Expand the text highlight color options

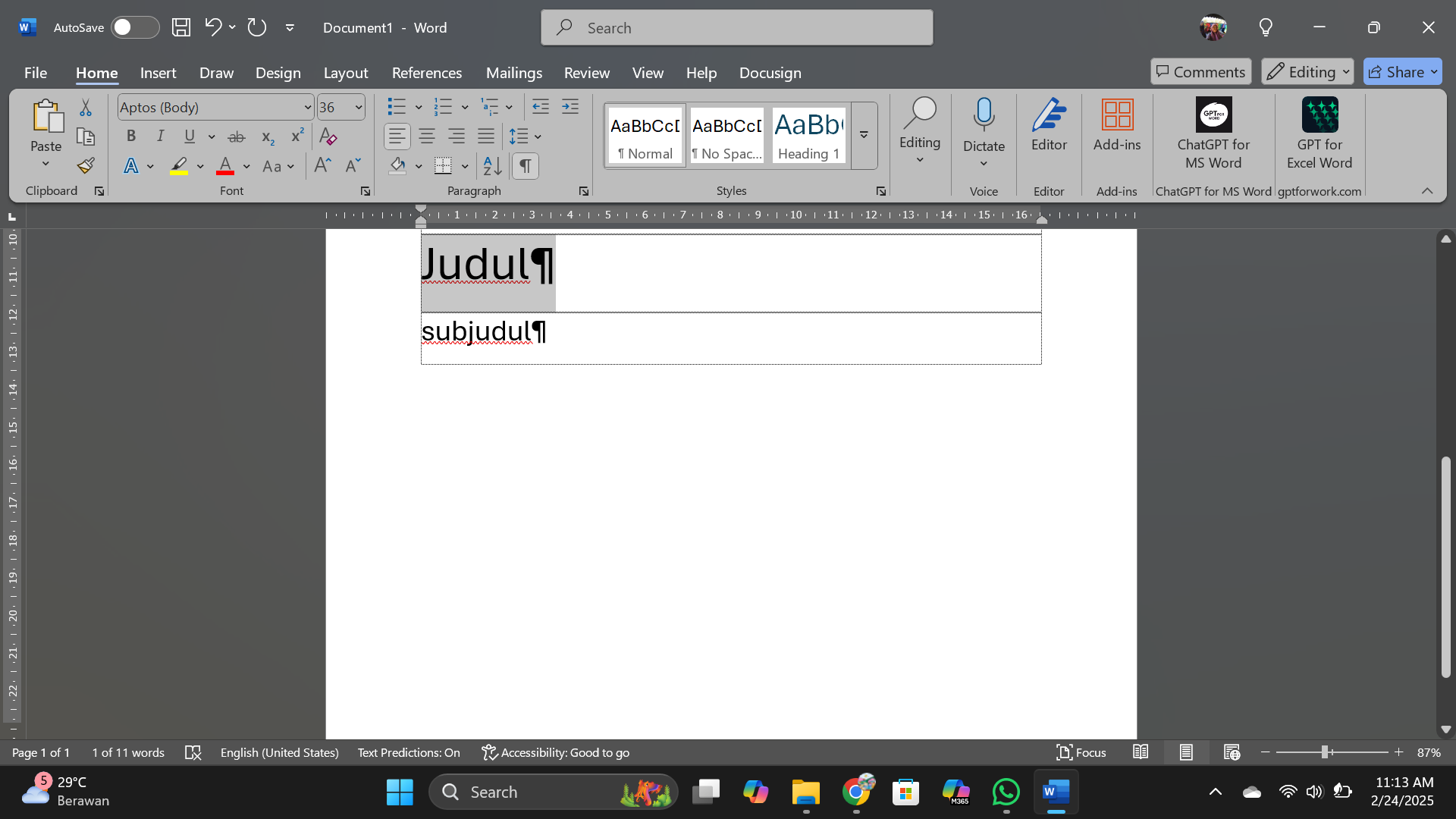(199, 166)
